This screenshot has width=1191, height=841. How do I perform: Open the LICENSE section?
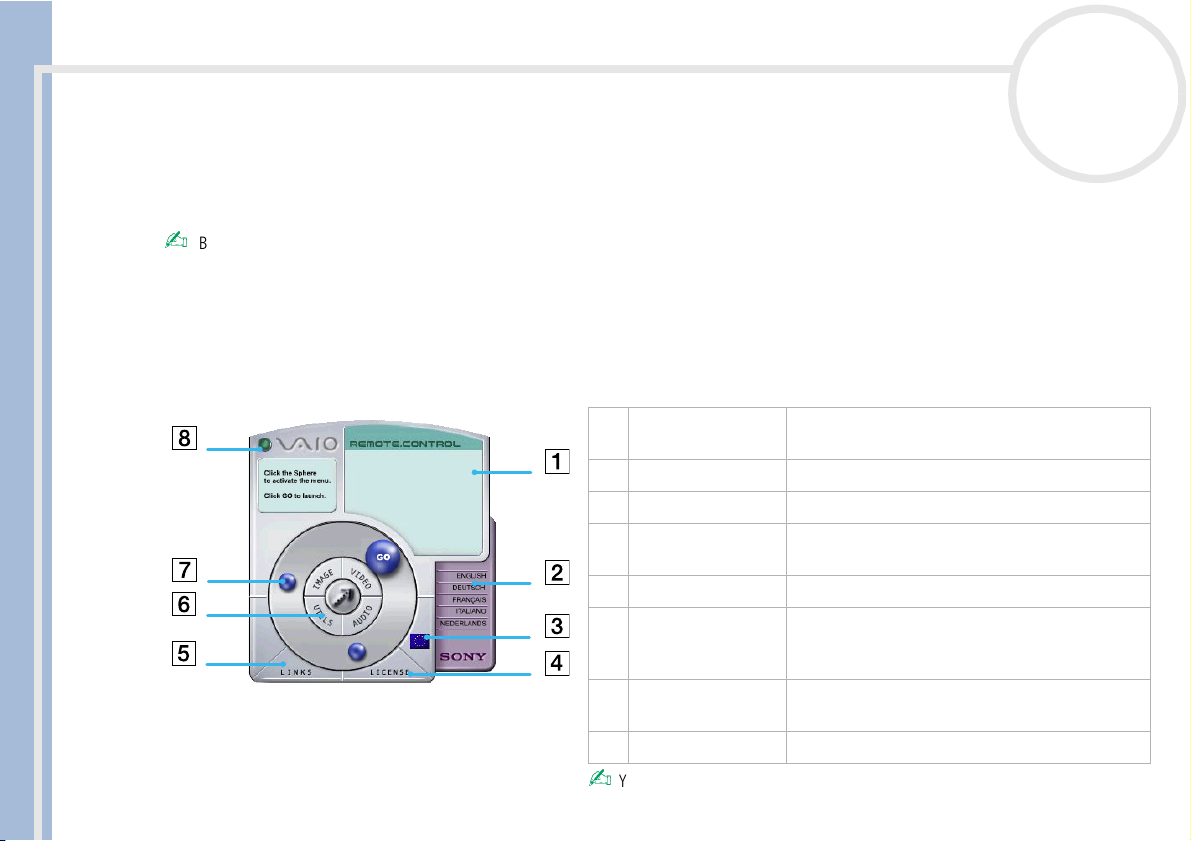tap(390, 672)
